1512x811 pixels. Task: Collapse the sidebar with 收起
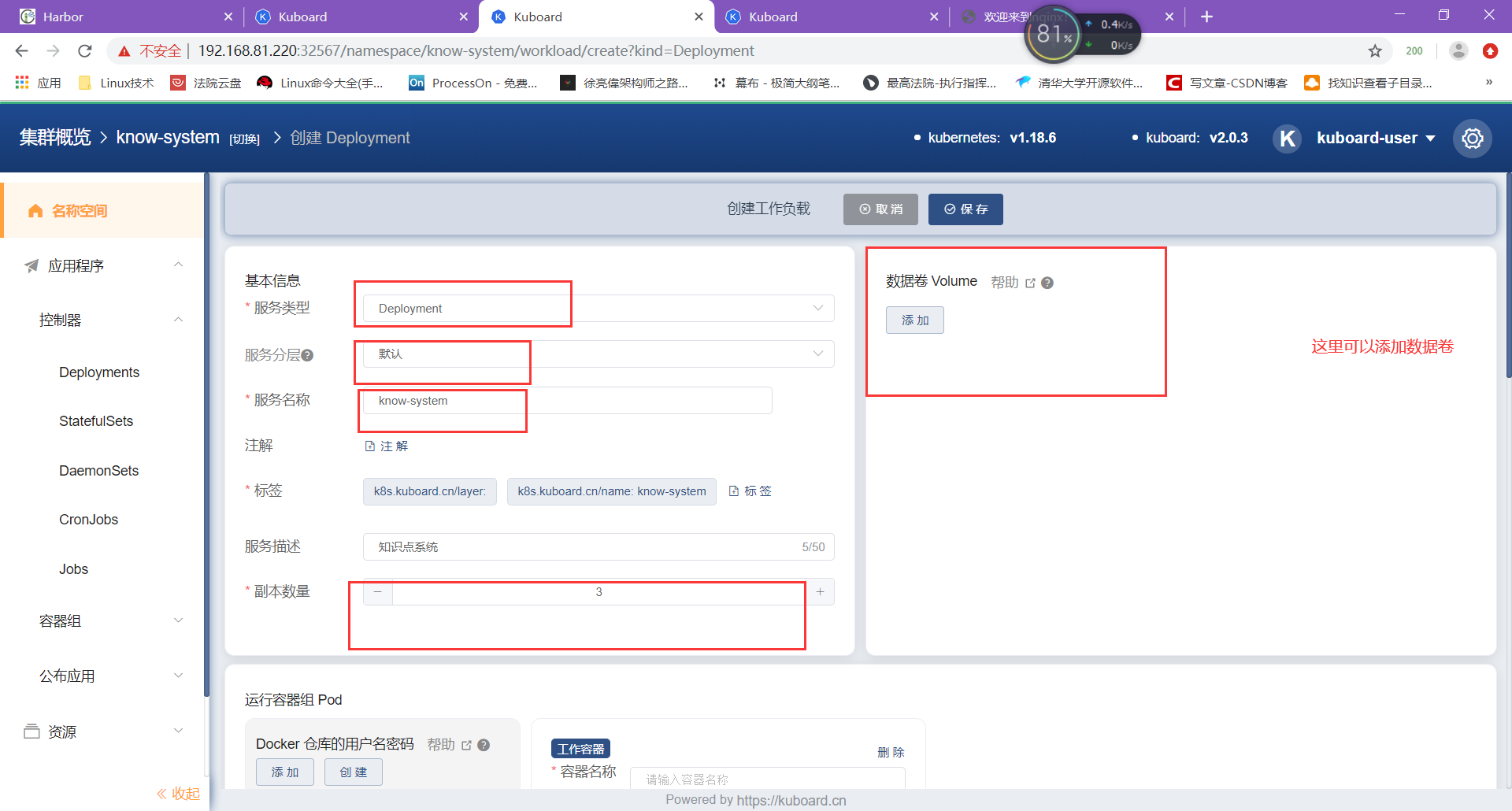tap(178, 794)
